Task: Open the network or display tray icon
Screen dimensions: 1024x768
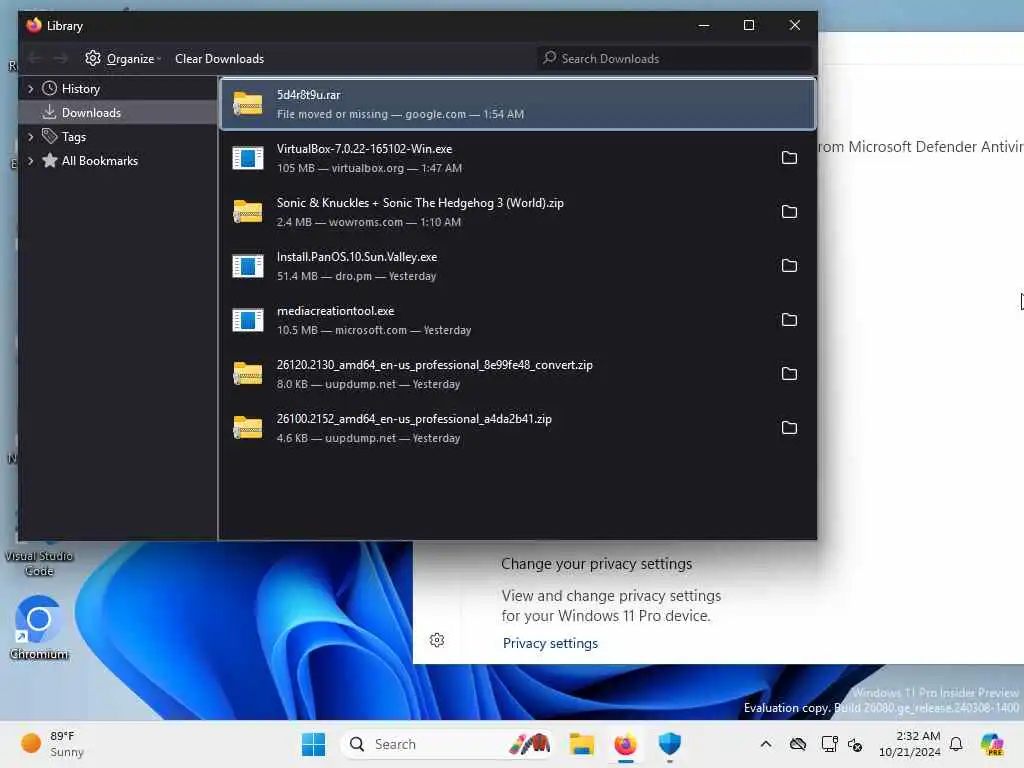Action: tap(829, 744)
